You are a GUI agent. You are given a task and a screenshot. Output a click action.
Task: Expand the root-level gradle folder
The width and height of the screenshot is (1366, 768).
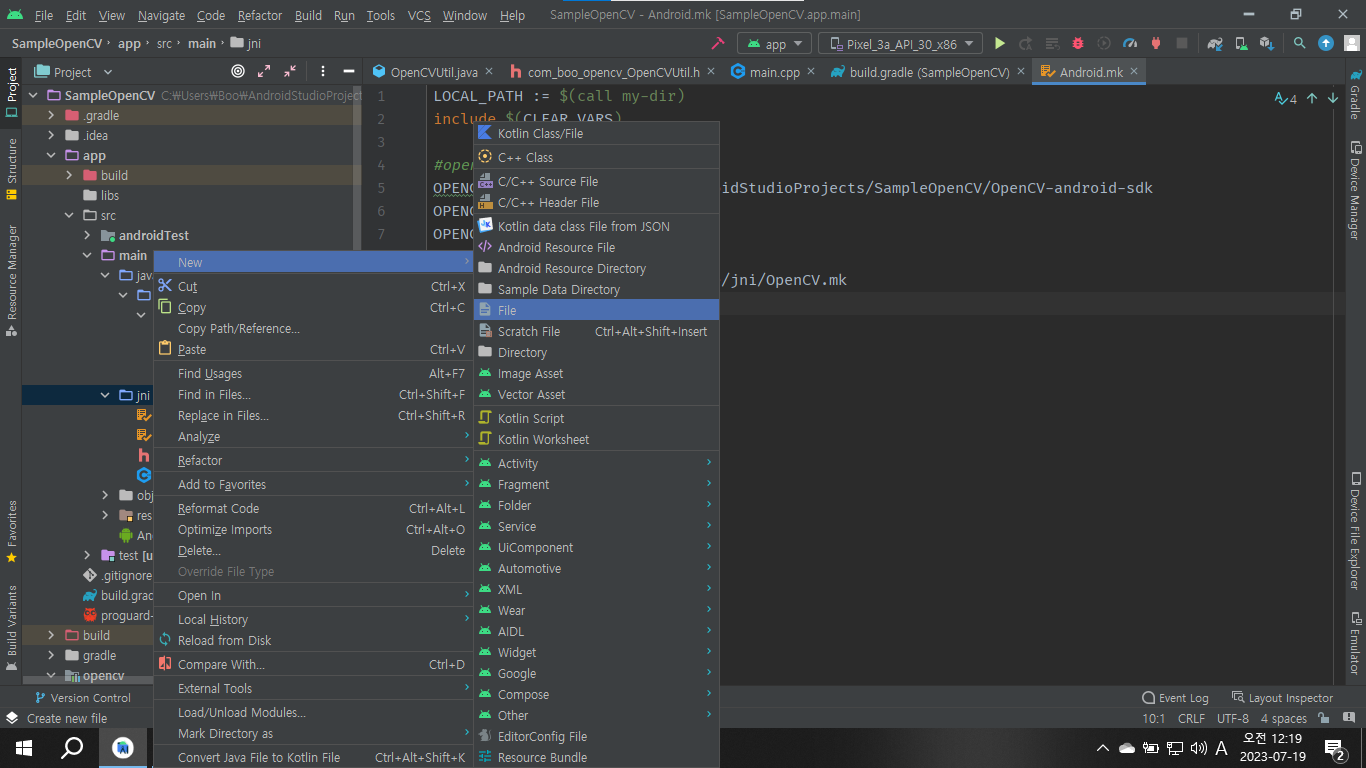[x=52, y=655]
